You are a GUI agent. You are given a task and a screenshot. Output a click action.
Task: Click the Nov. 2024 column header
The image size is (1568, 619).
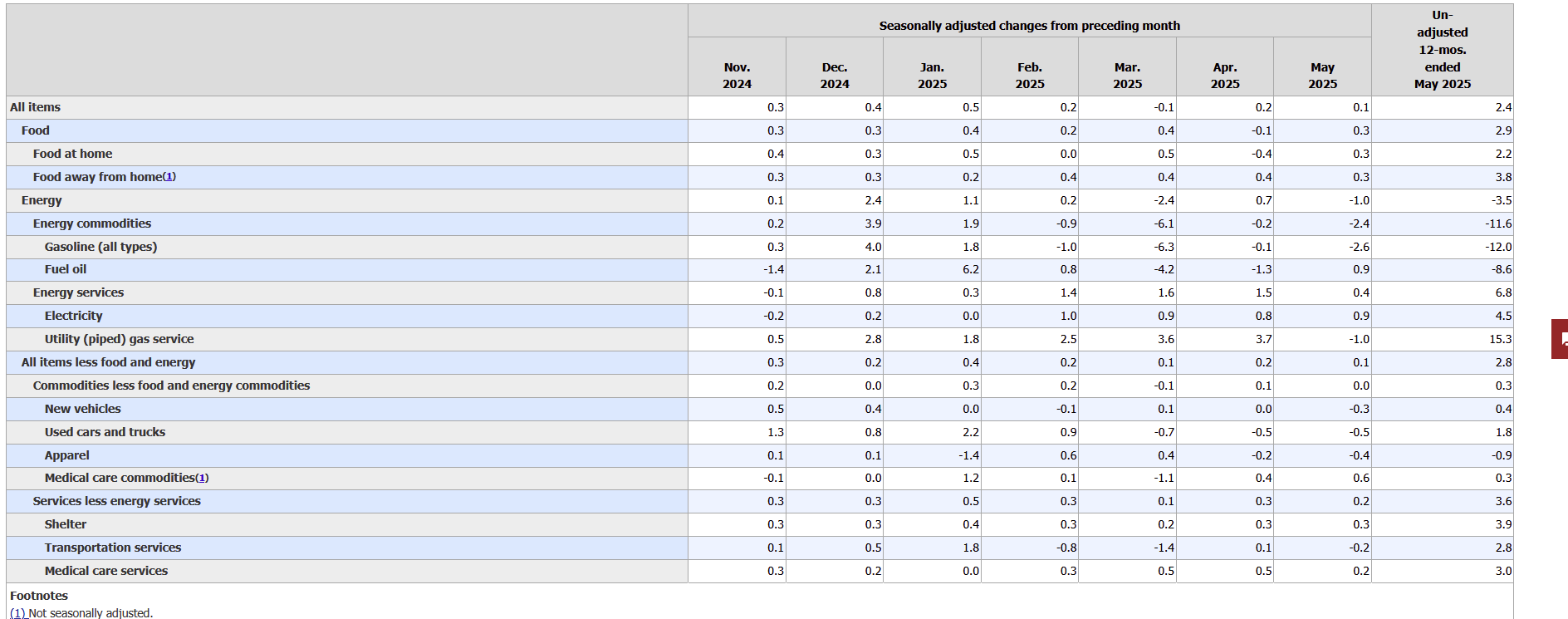tap(737, 76)
